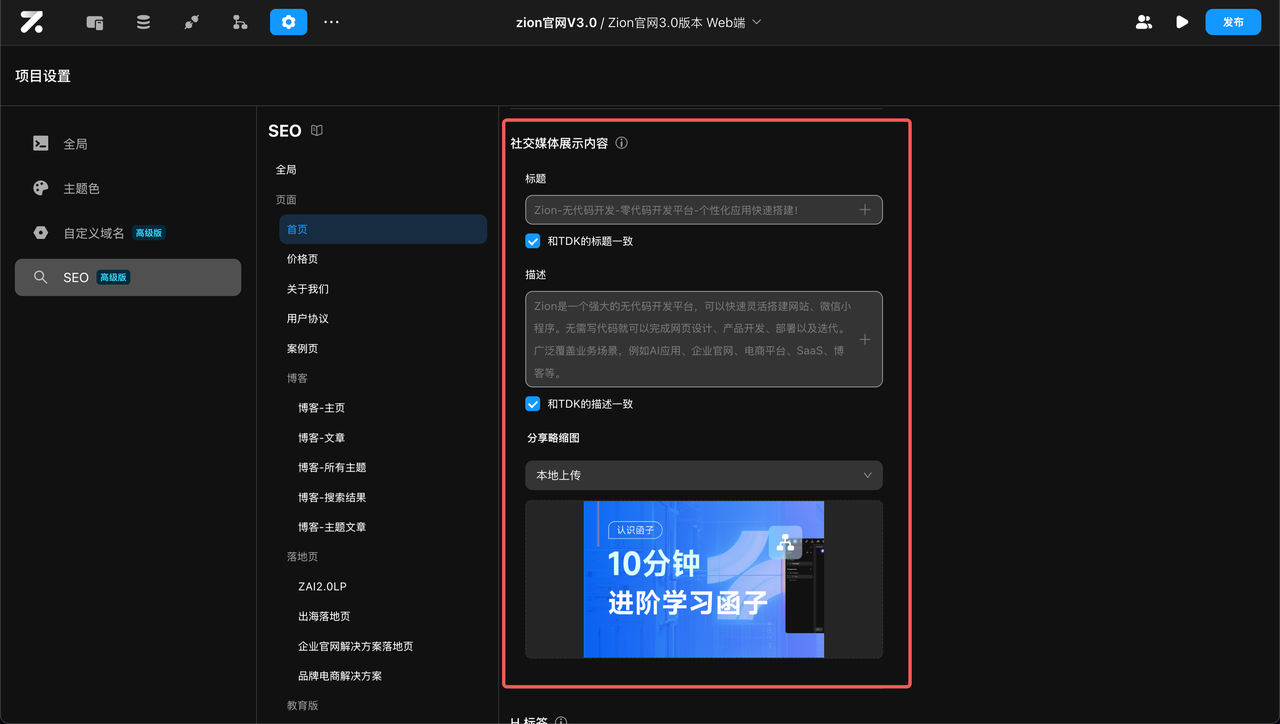Open the plug integrations icon in toolbar
This screenshot has height=724, width=1280.
click(x=192, y=22)
